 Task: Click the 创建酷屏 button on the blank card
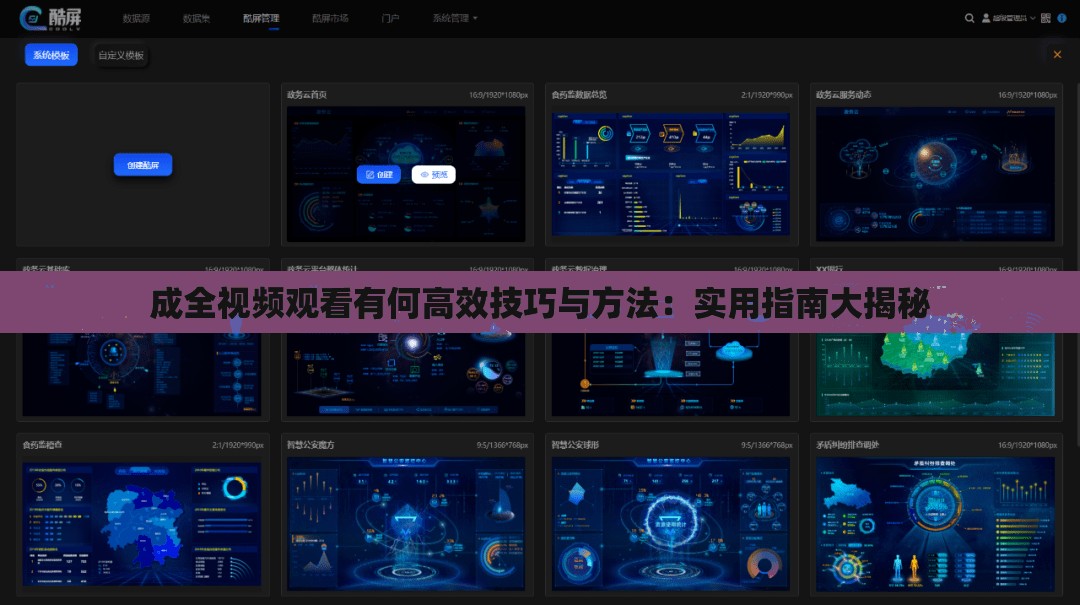142,164
